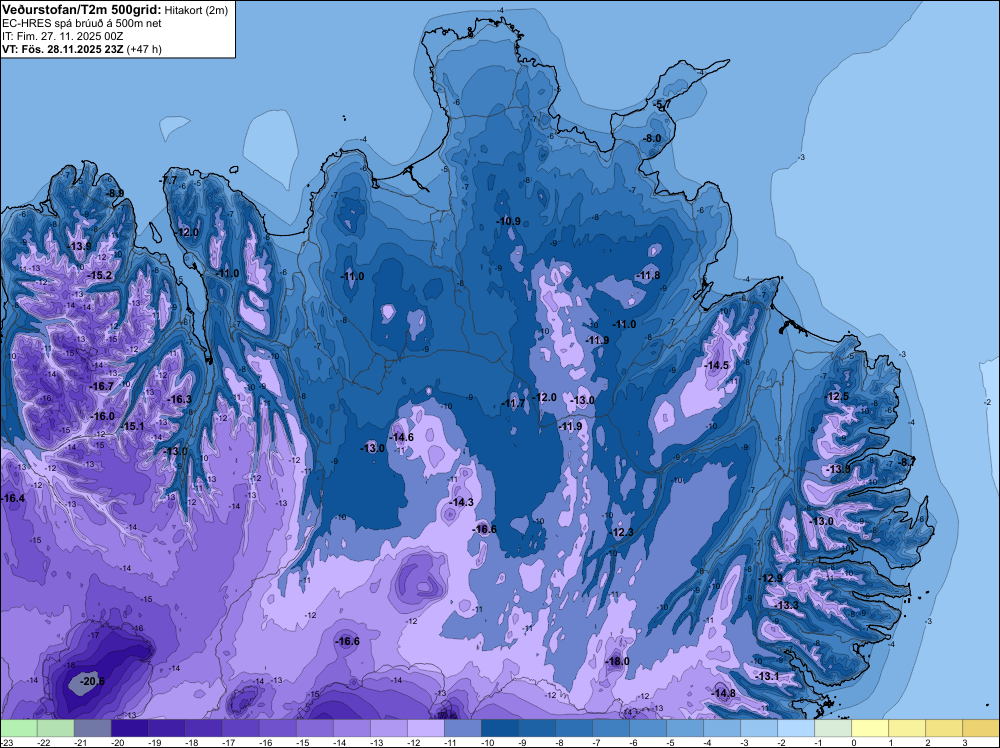
Task: Click the -14.5 temperature label
Action: coord(716,365)
